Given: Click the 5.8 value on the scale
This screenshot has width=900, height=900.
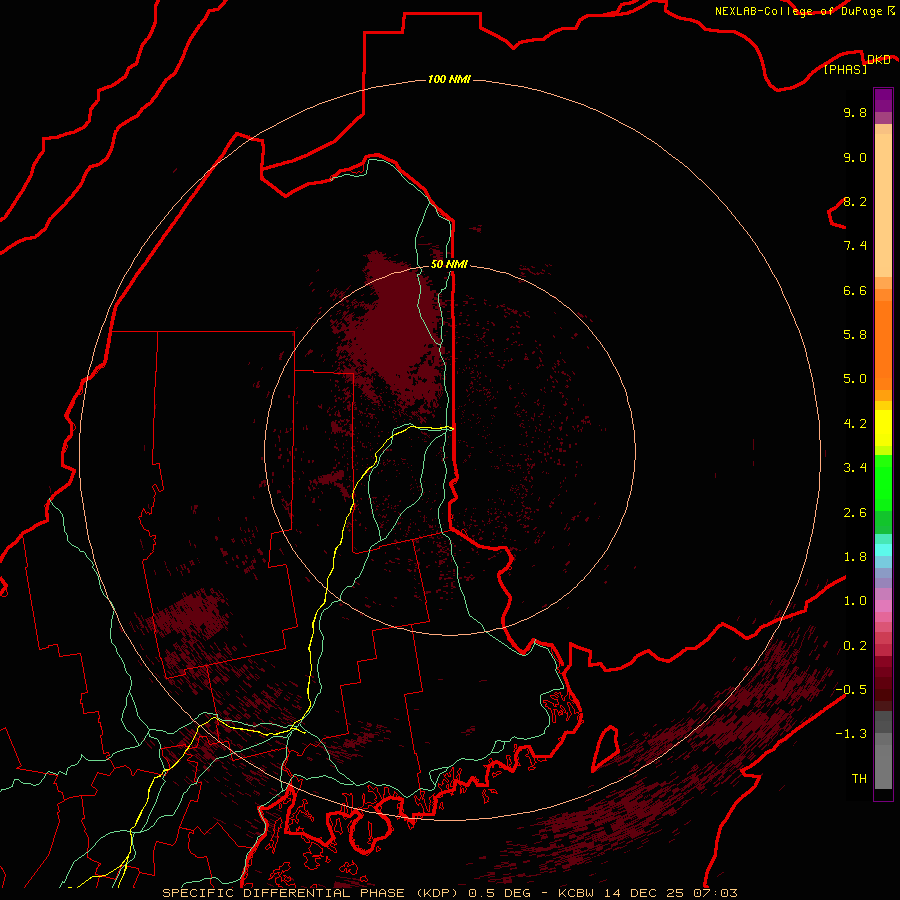Looking at the screenshot, I should tap(855, 335).
